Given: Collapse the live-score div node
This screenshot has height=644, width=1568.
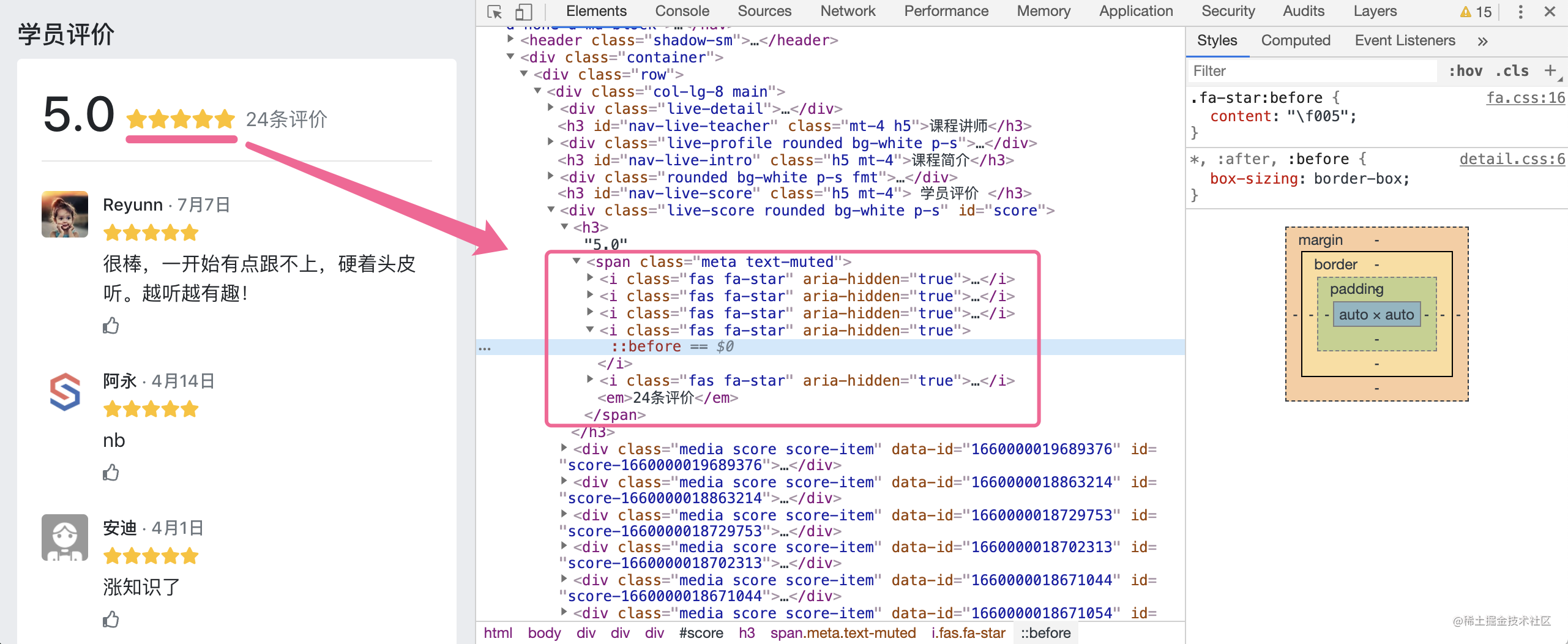Looking at the screenshot, I should [x=551, y=209].
